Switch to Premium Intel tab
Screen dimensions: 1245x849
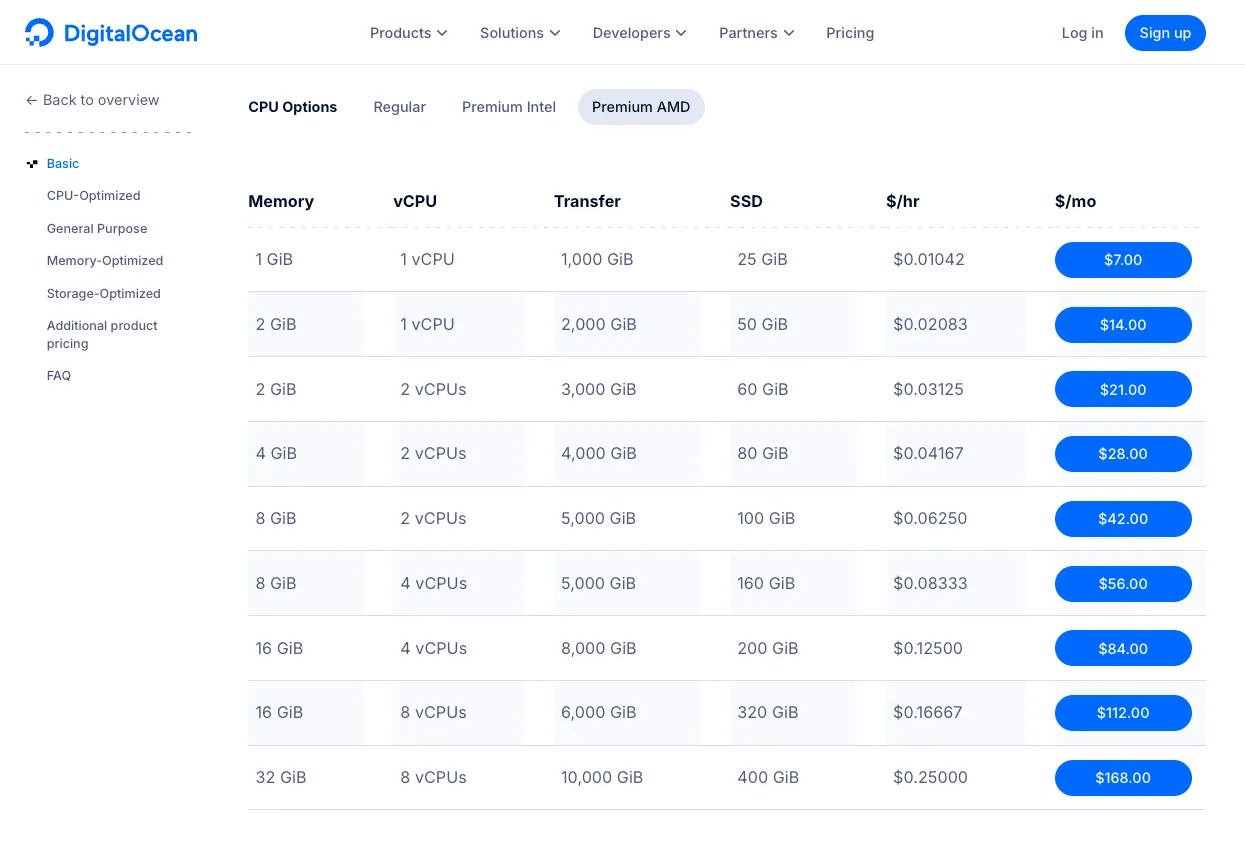tap(509, 107)
